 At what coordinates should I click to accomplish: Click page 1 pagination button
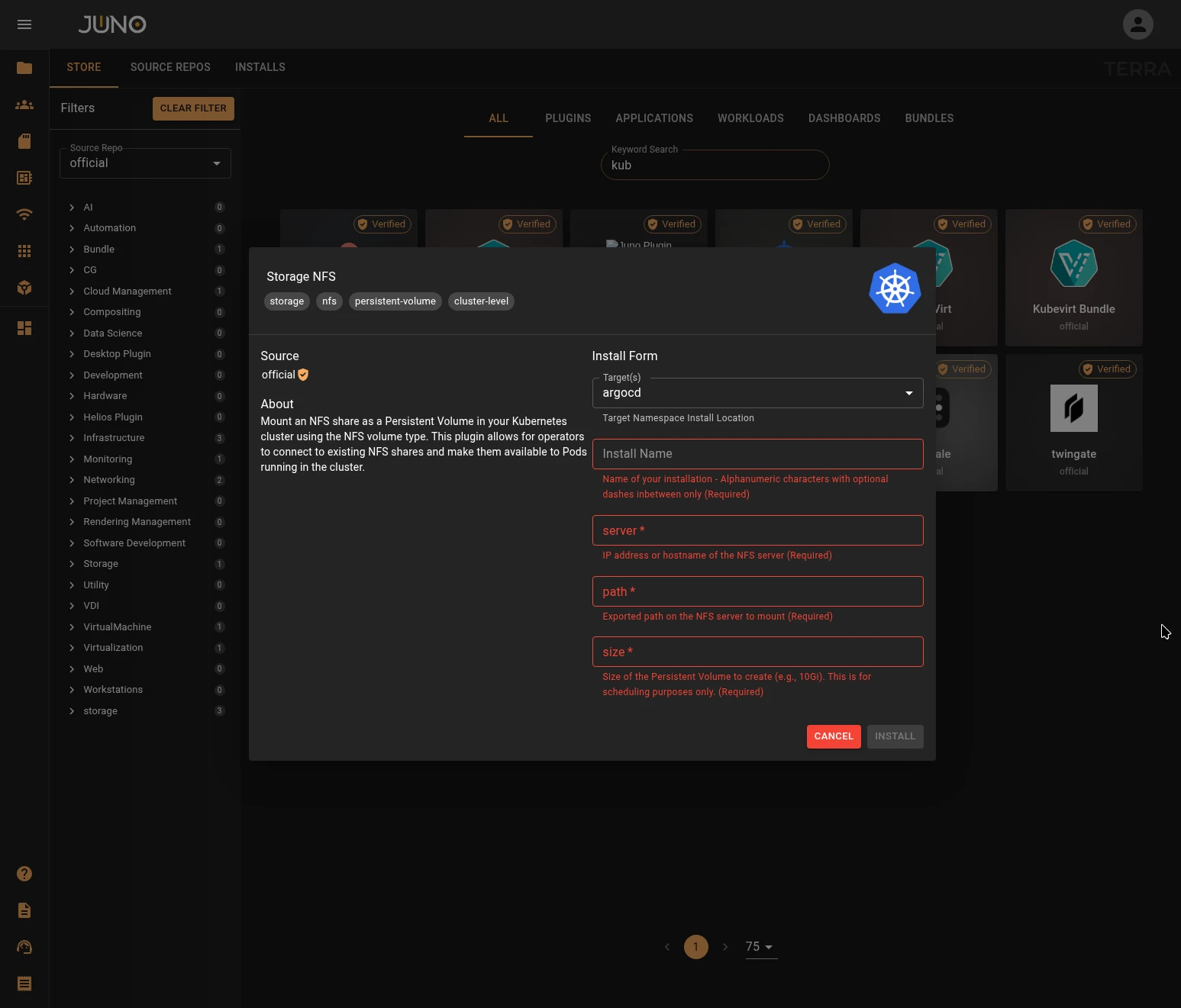[x=695, y=947]
